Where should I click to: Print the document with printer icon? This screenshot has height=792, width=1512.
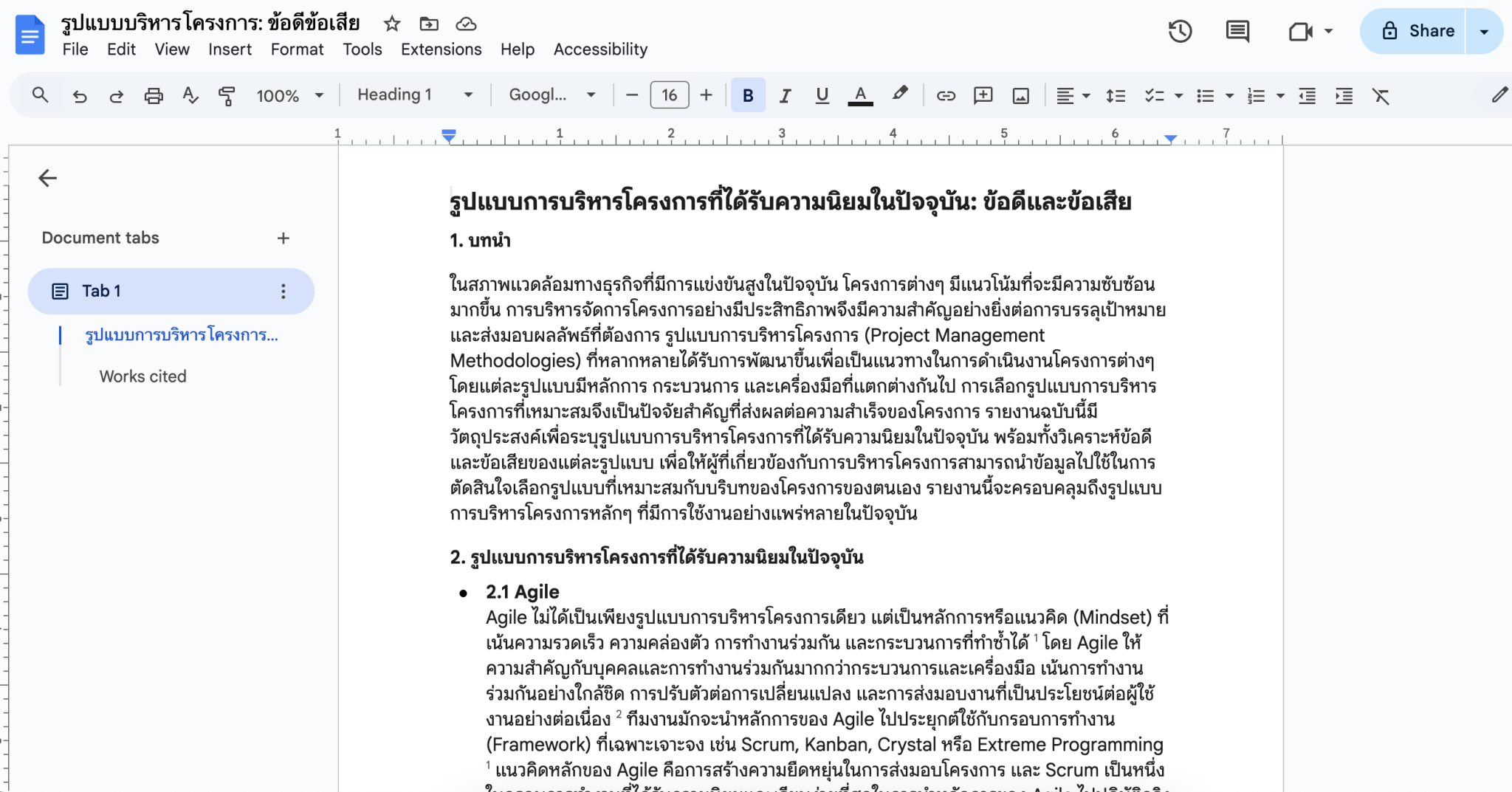coord(154,96)
